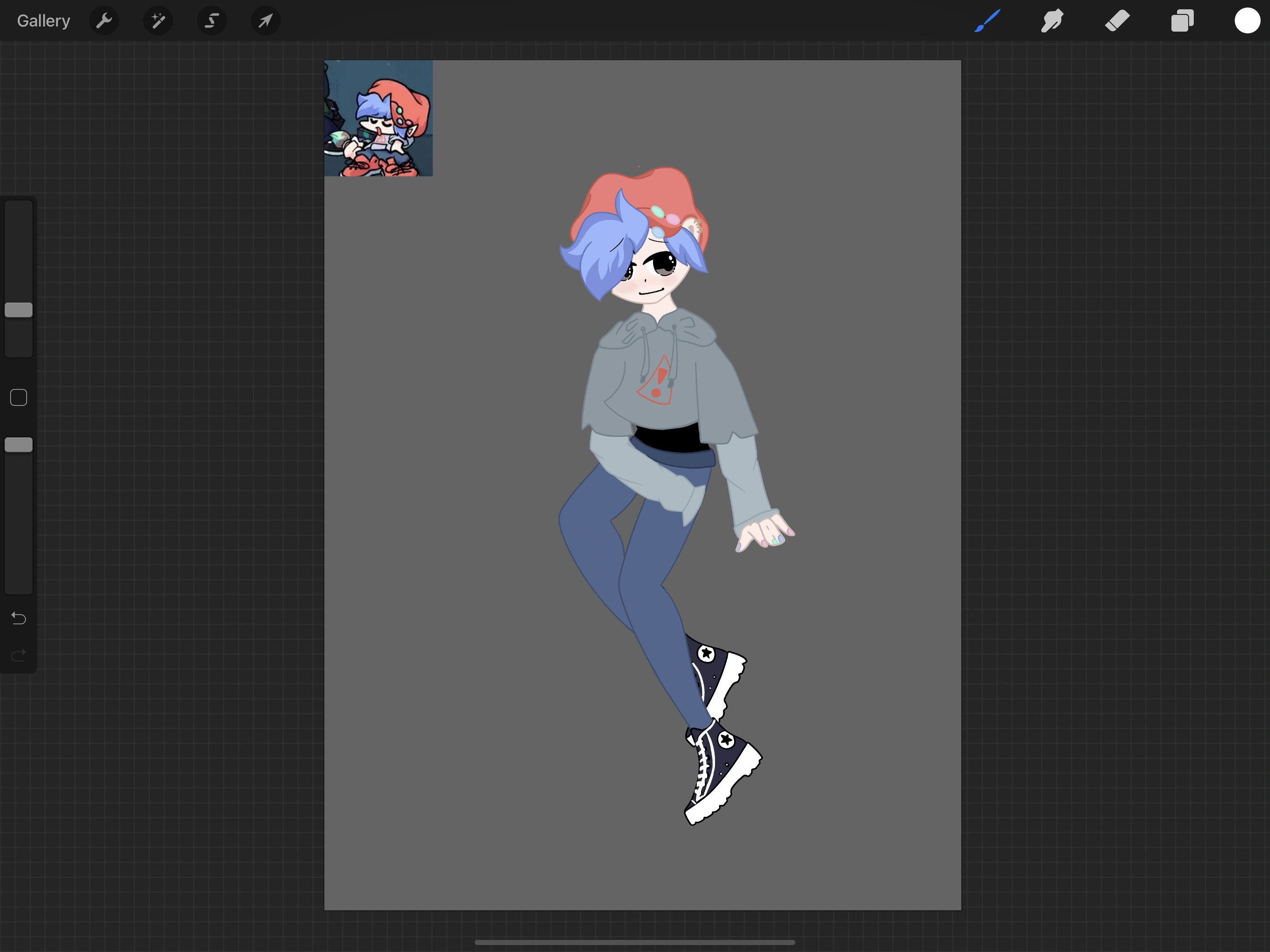The image size is (1270, 952).
Task: Open the Actions menu with the wrench icon
Action: pos(105,20)
